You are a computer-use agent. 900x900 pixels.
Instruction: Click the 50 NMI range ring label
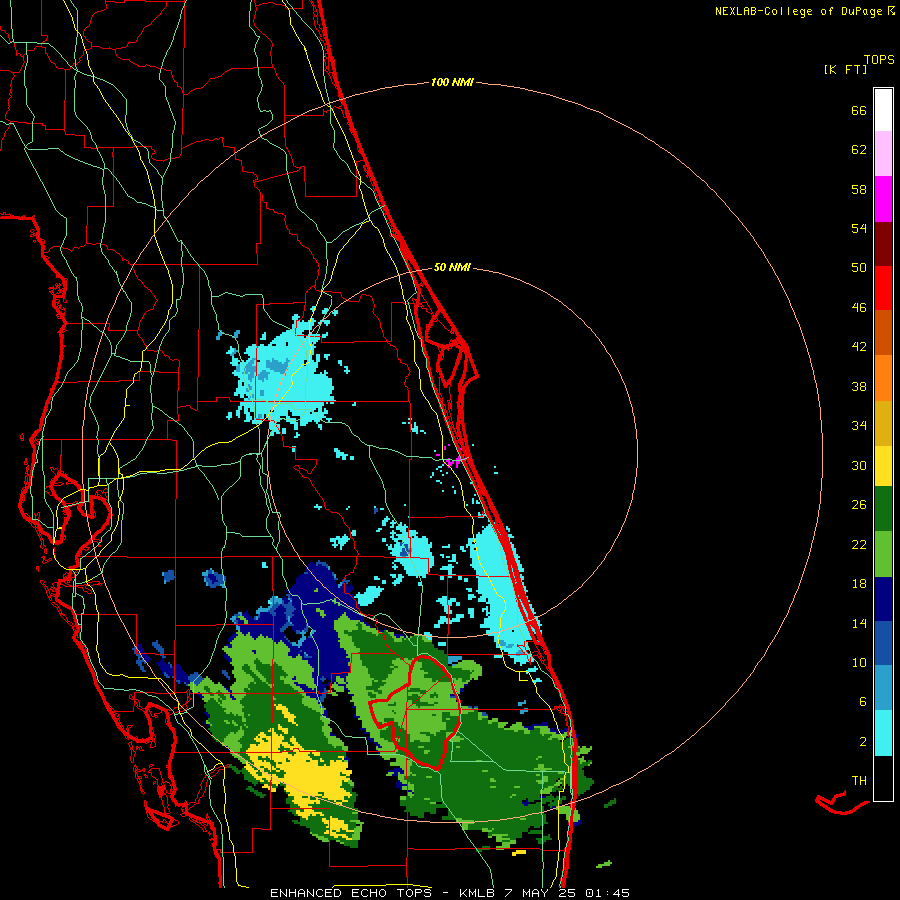[x=452, y=267]
